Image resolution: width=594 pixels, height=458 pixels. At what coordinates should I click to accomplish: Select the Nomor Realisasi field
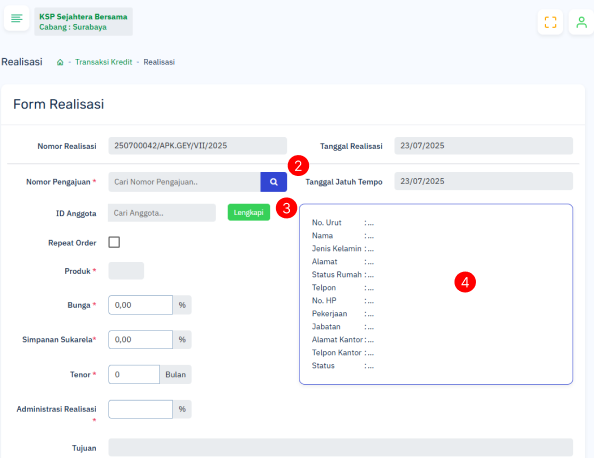click(197, 146)
